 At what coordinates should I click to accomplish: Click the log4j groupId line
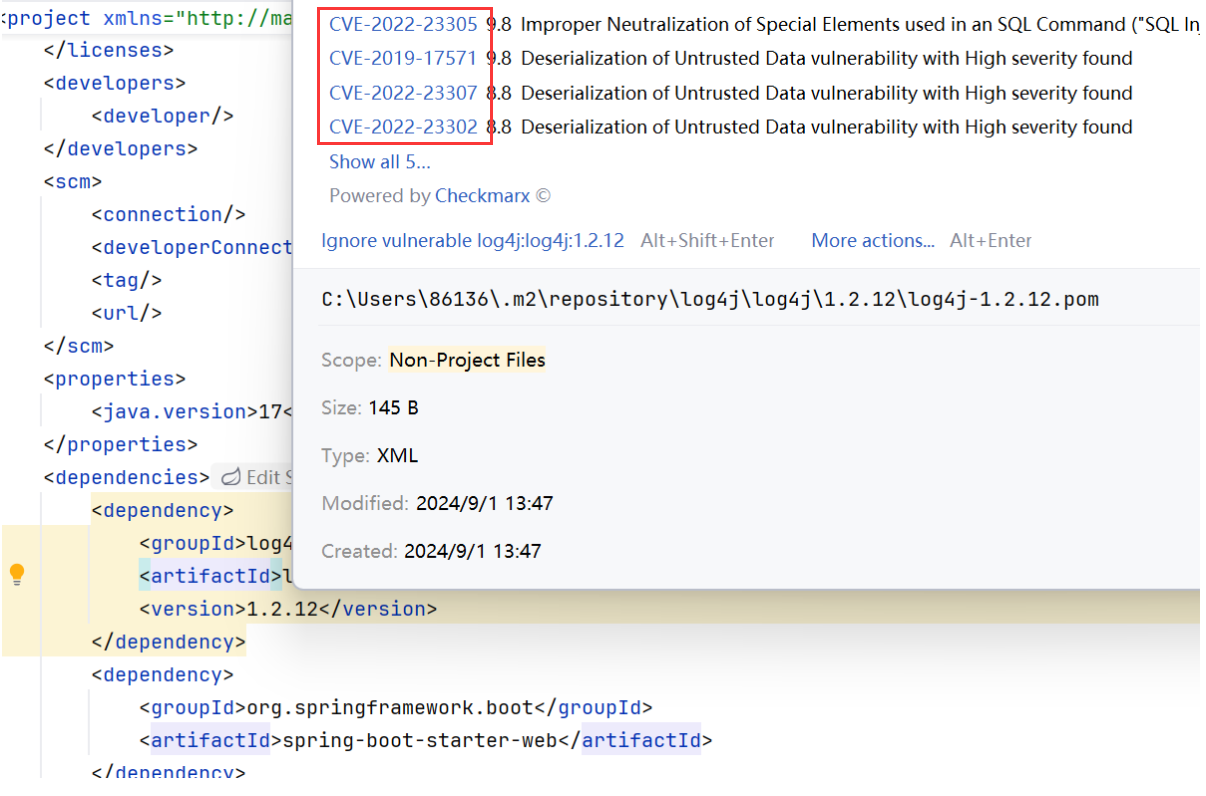[x=216, y=544]
